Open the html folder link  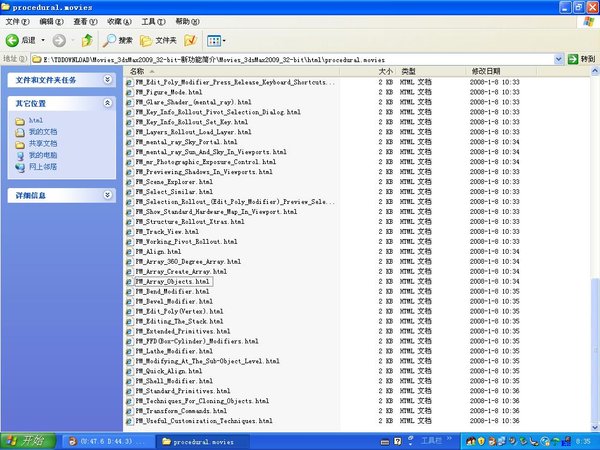pos(35,120)
